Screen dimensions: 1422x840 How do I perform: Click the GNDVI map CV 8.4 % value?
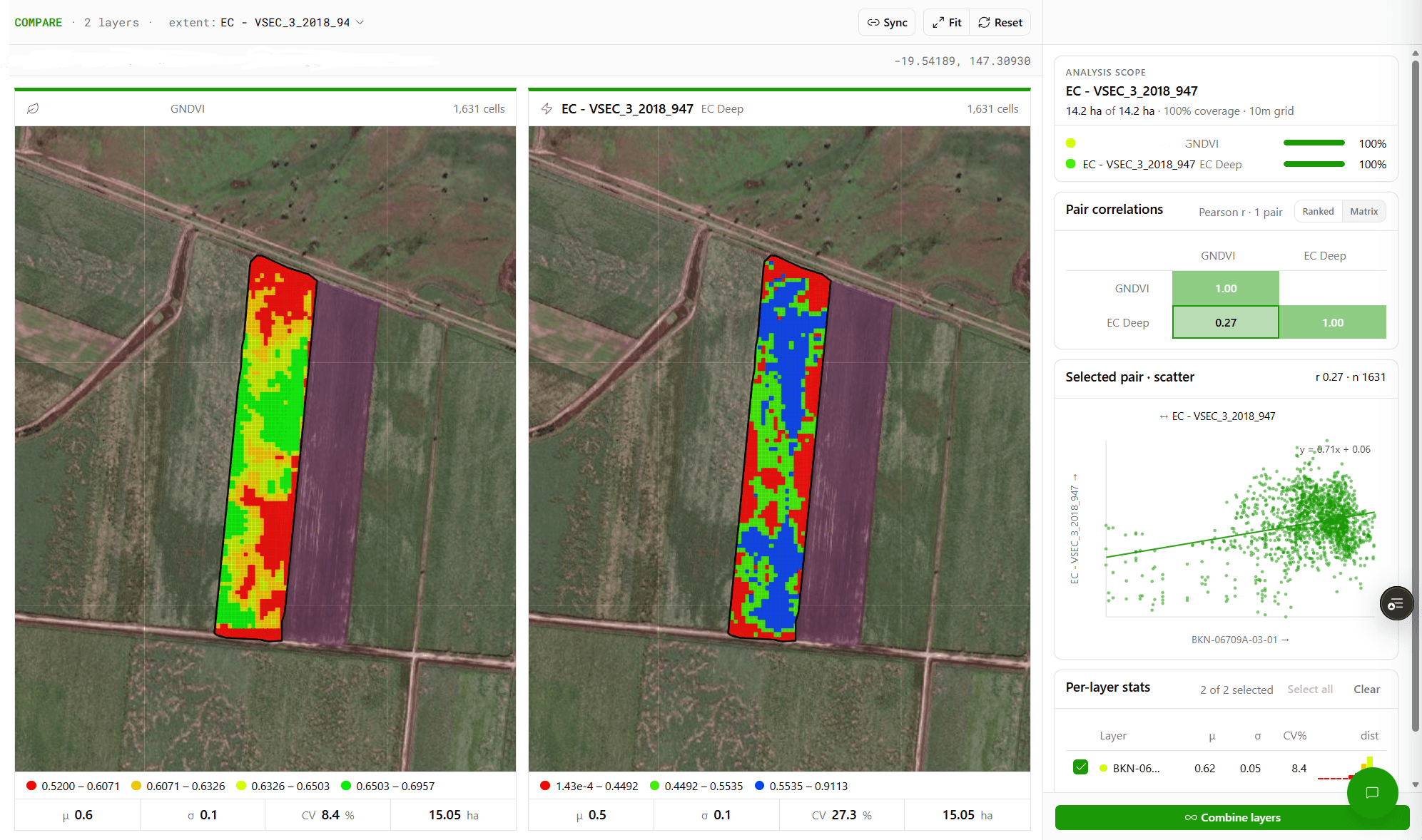tap(327, 814)
